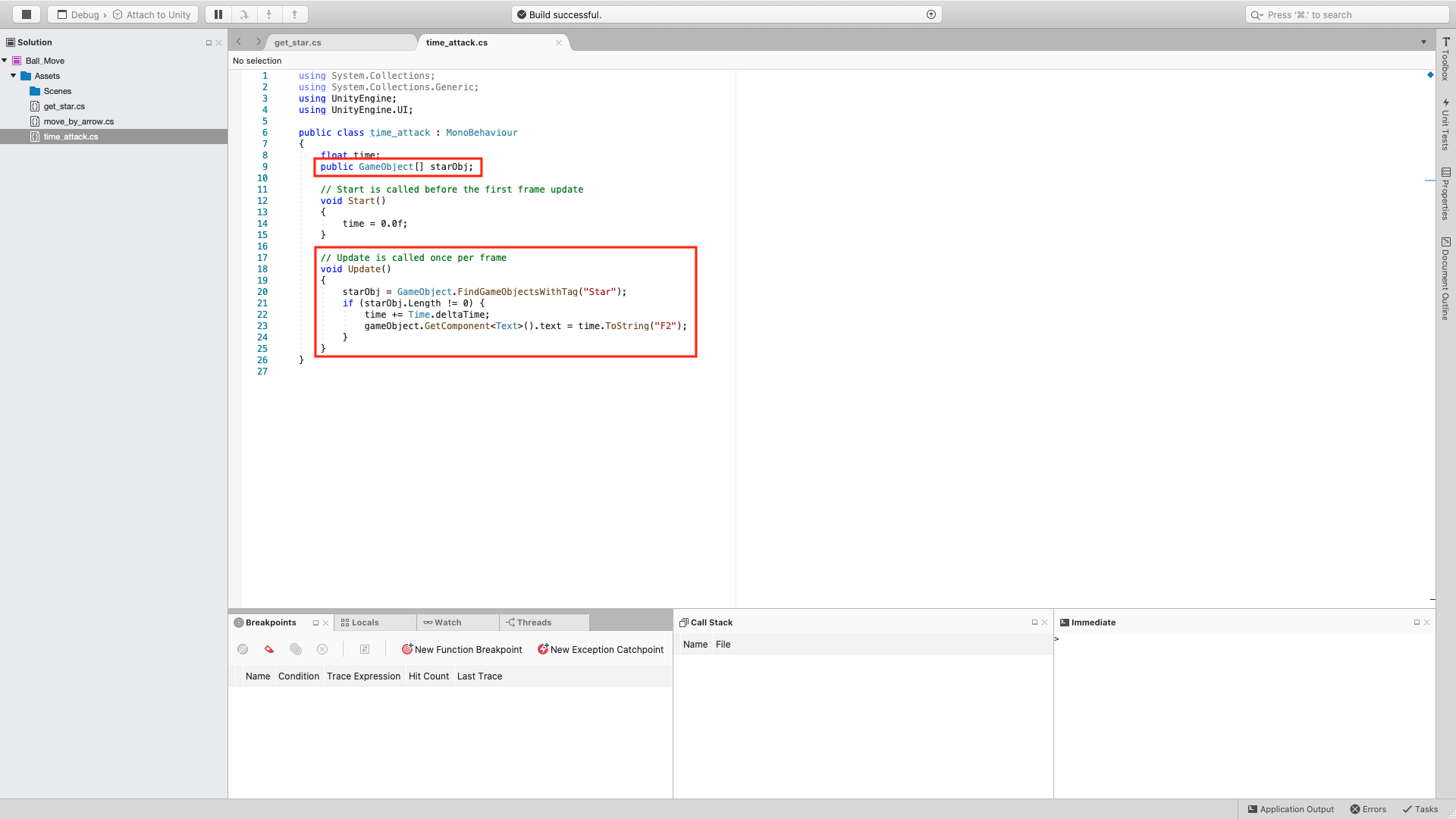Viewport: 1456px width, 819px height.
Task: Collapse the Assets folder tree
Action: 14,76
